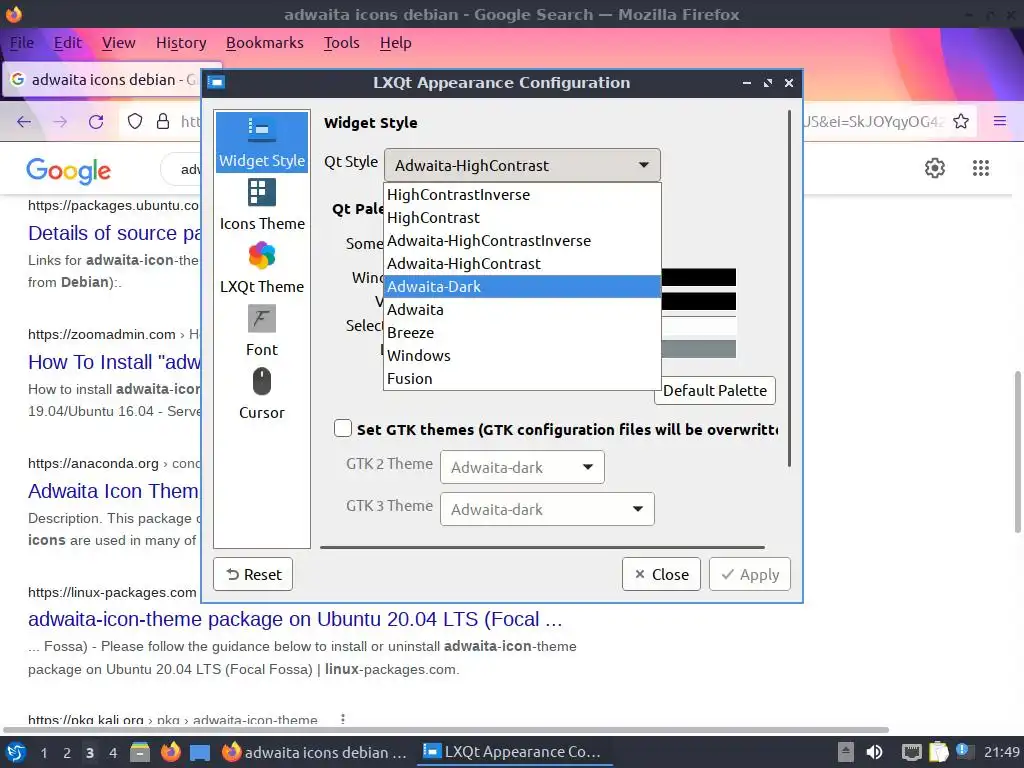The height and width of the screenshot is (768, 1024).
Task: Focus the Firefox taskbar window entry
Action: coord(315,752)
